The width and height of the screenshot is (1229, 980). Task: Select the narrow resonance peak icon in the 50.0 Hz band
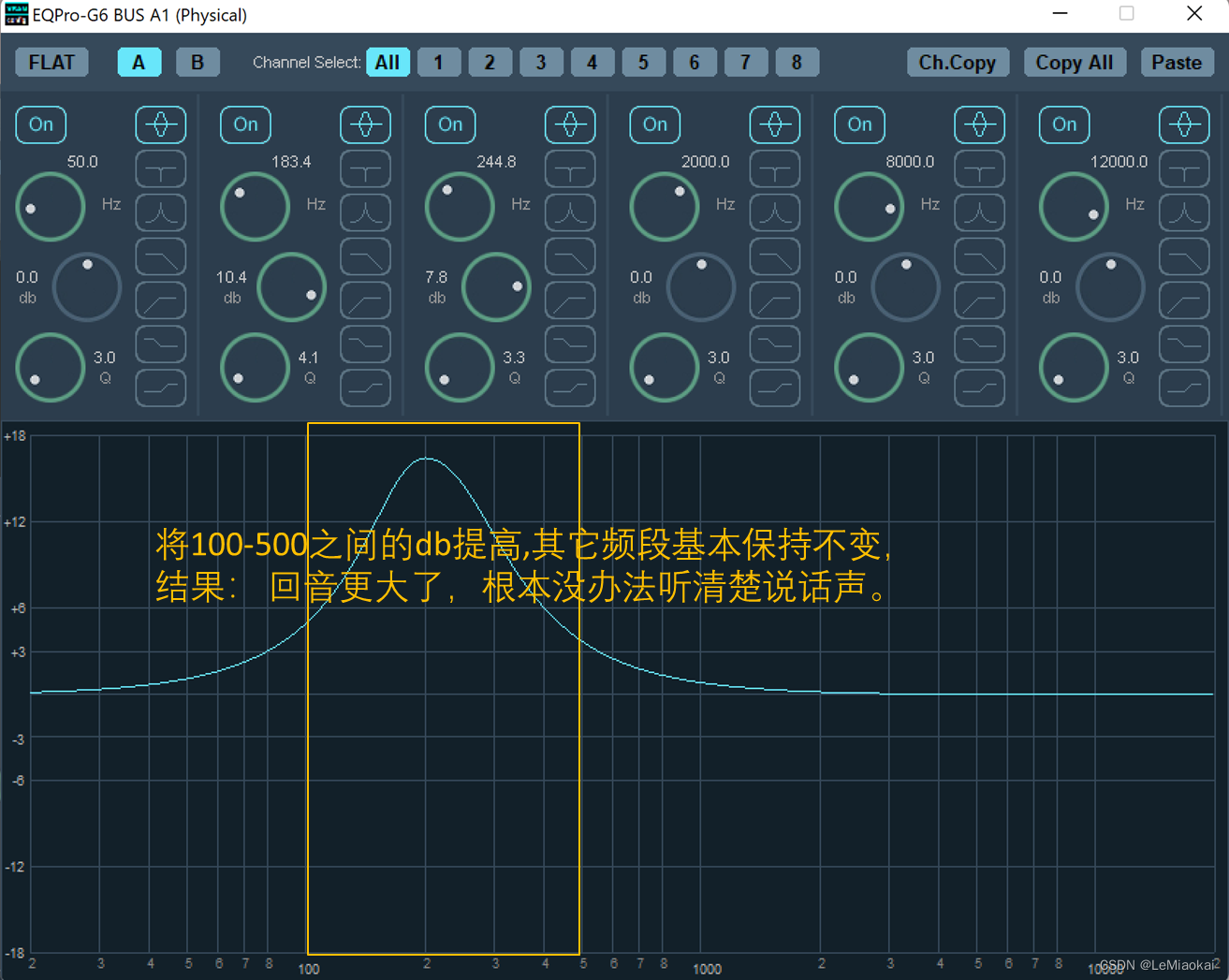tap(161, 212)
